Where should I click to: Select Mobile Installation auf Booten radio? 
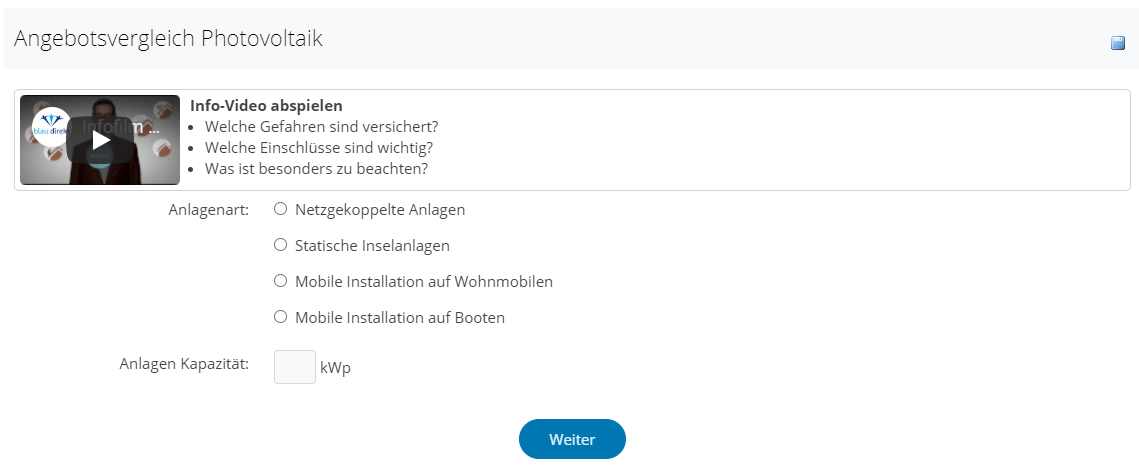pyautogui.click(x=281, y=317)
